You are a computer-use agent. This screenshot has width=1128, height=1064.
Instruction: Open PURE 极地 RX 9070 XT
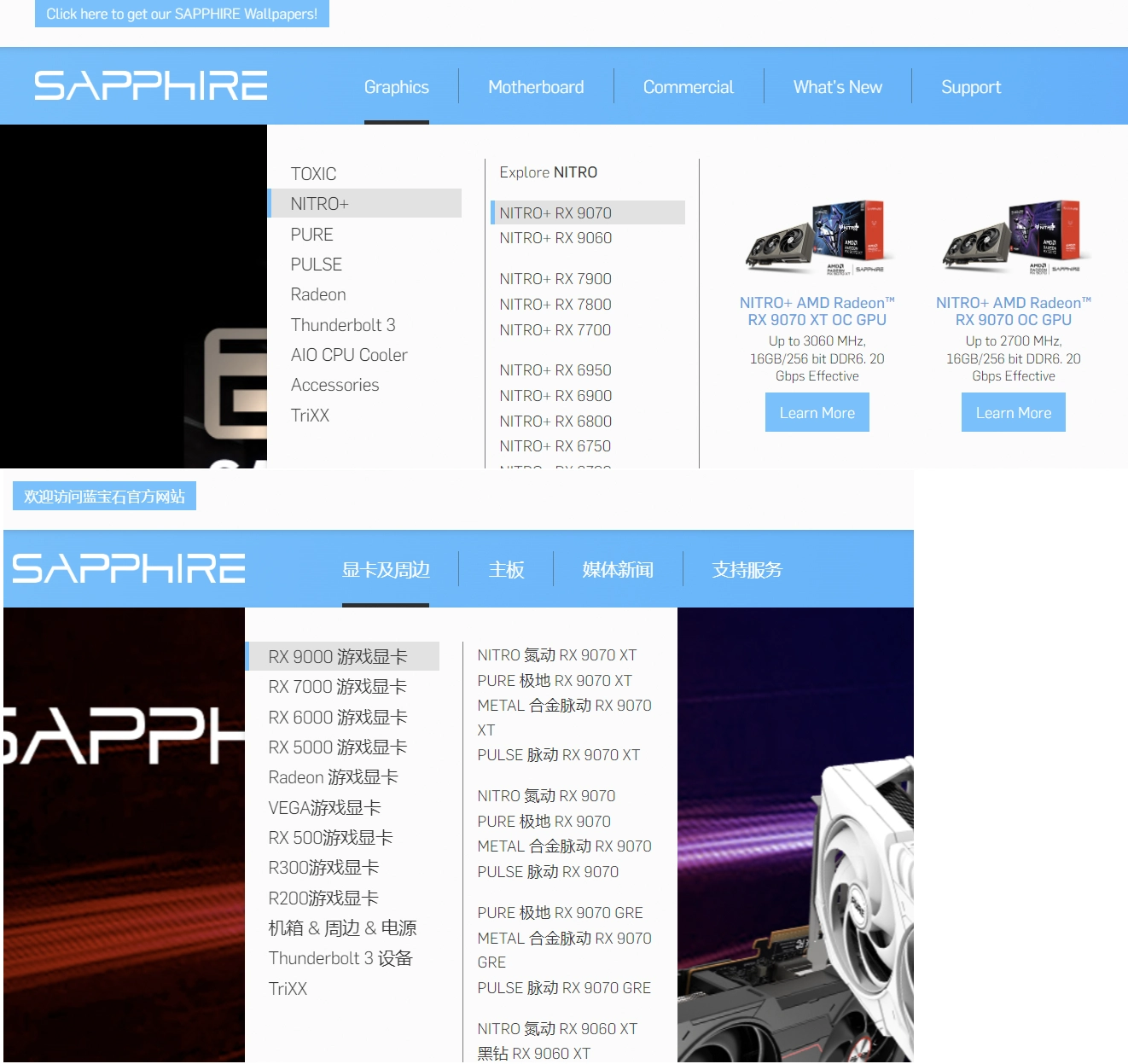click(555, 681)
